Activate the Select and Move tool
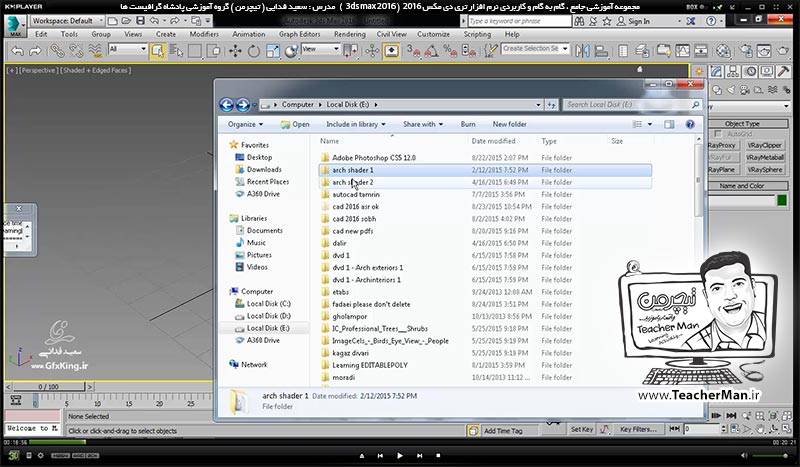This screenshot has height=467, width=800. (235, 51)
